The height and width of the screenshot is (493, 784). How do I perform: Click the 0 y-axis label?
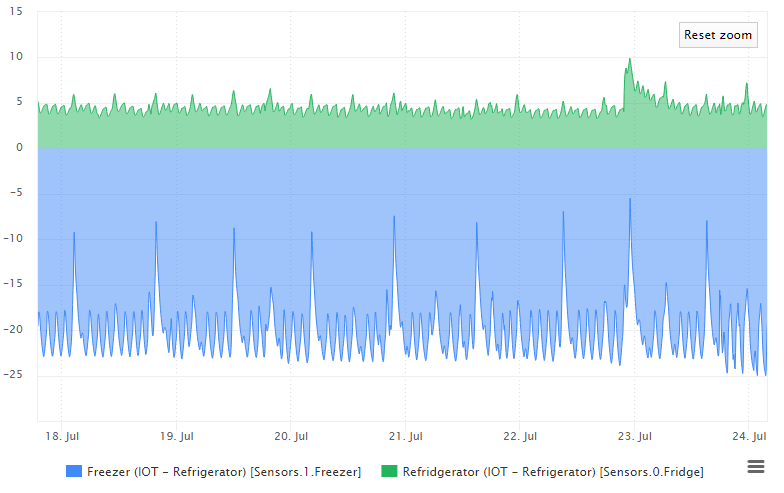tap(20, 148)
